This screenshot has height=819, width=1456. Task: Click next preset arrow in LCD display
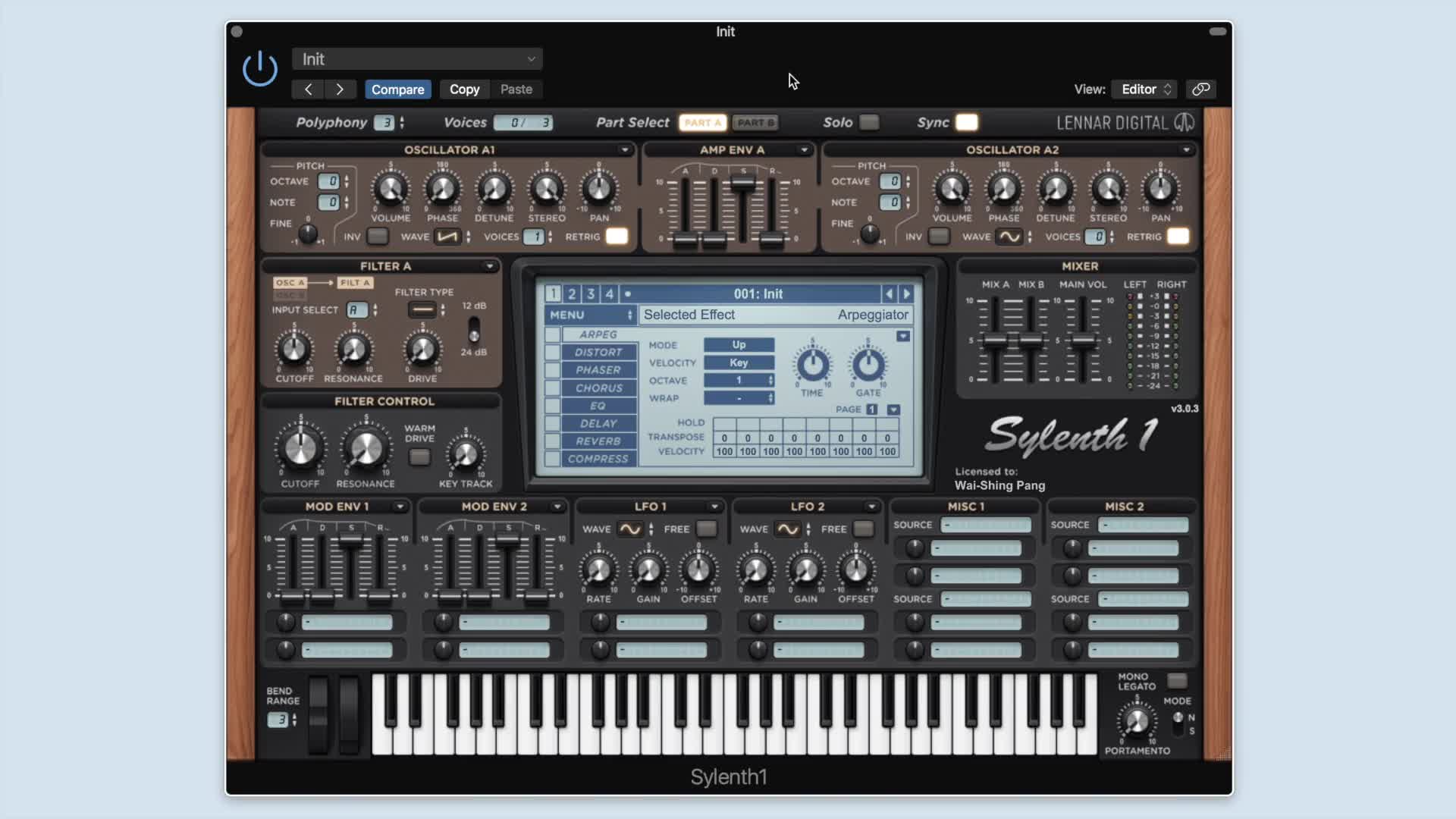(x=906, y=293)
